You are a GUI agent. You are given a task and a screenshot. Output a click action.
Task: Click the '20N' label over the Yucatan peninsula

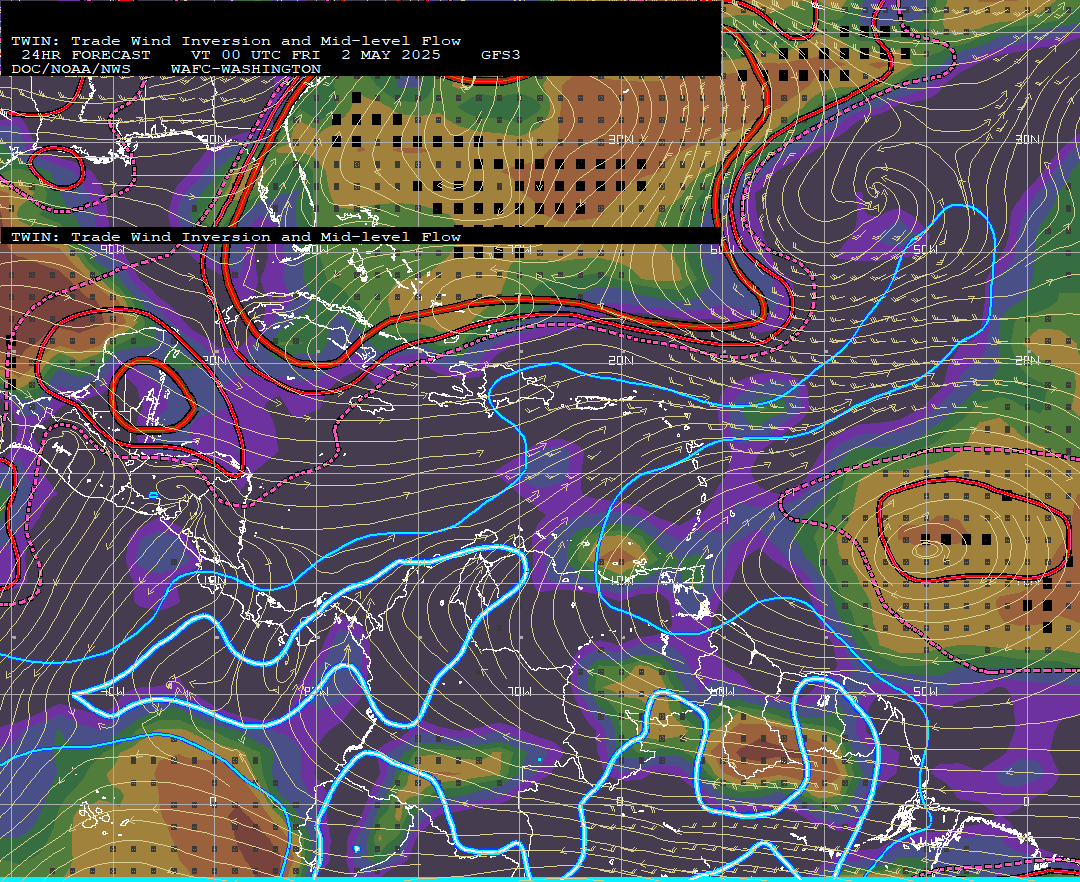[214, 360]
